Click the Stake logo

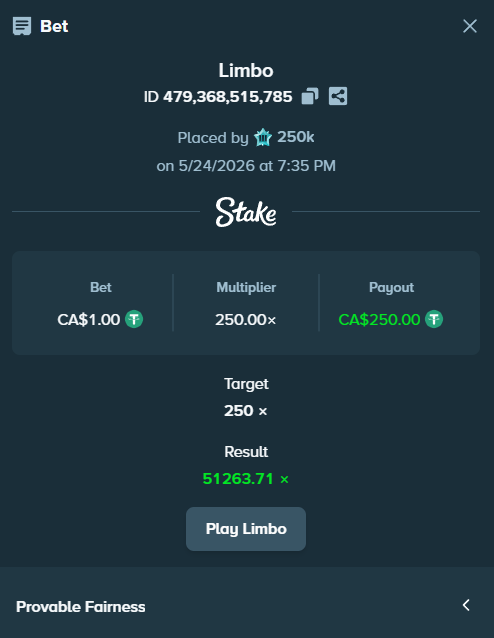pos(246,212)
